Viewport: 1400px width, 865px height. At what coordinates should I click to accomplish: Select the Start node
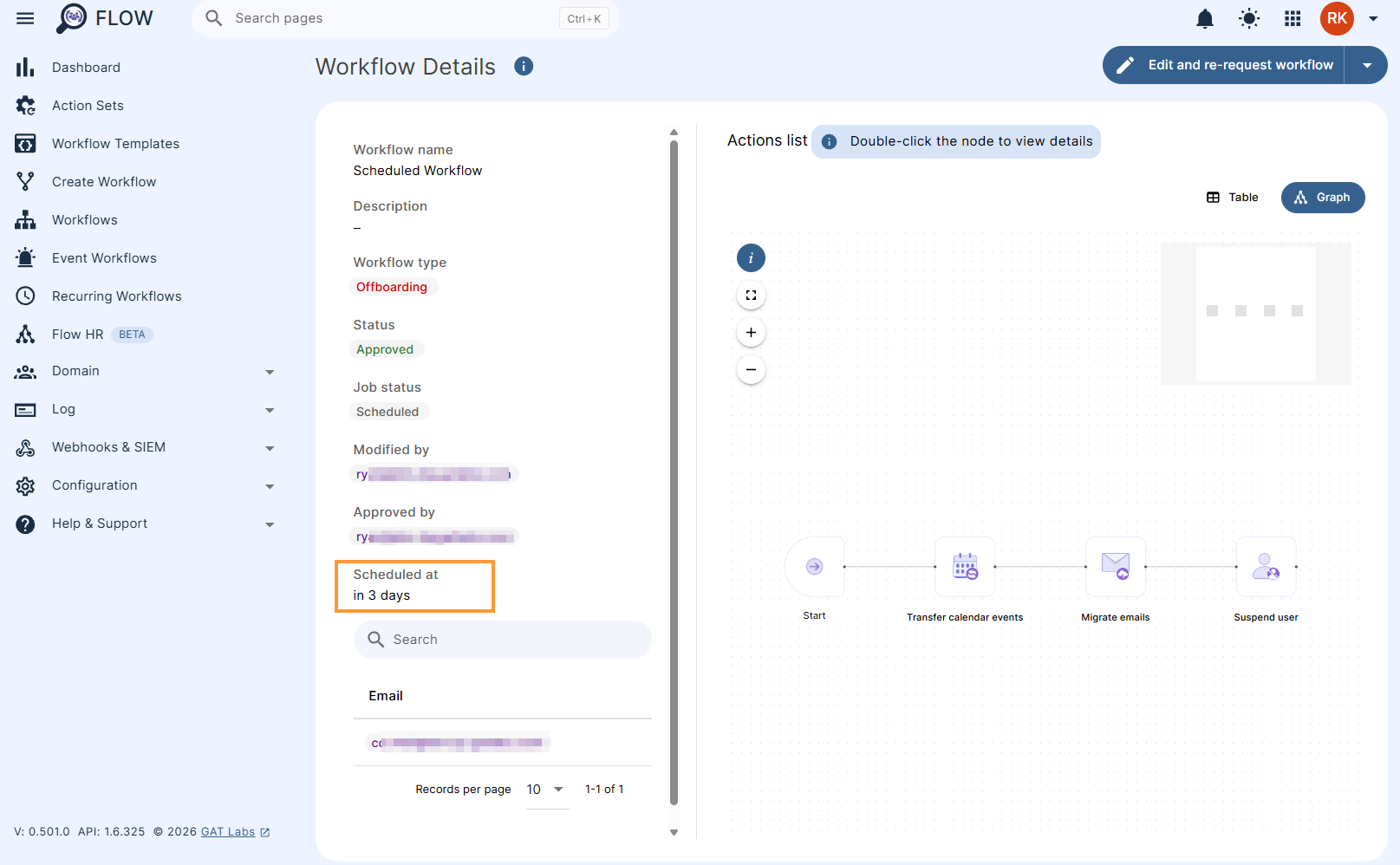tap(814, 567)
